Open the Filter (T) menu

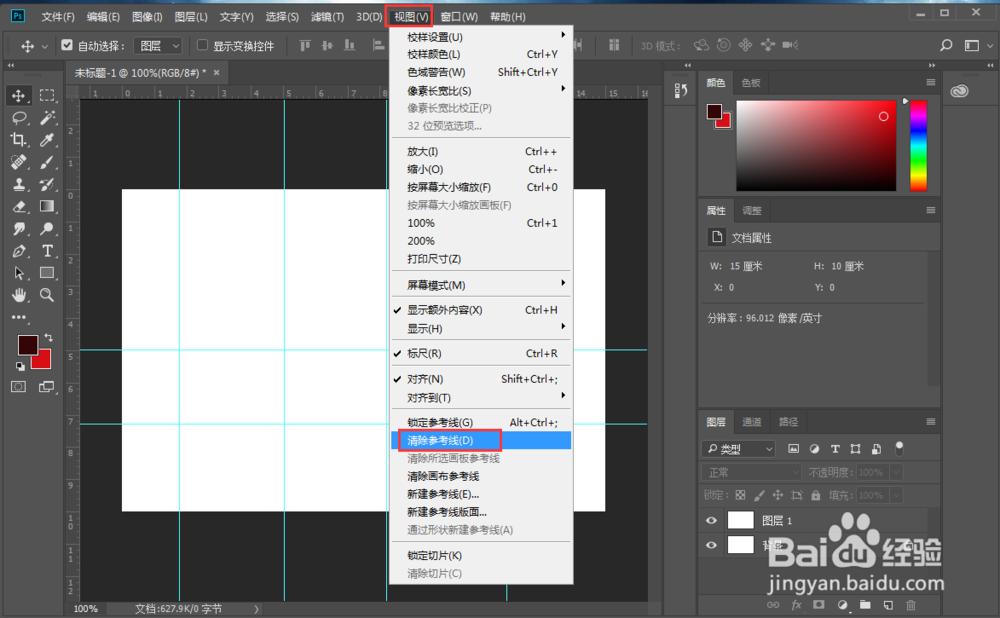coord(327,17)
